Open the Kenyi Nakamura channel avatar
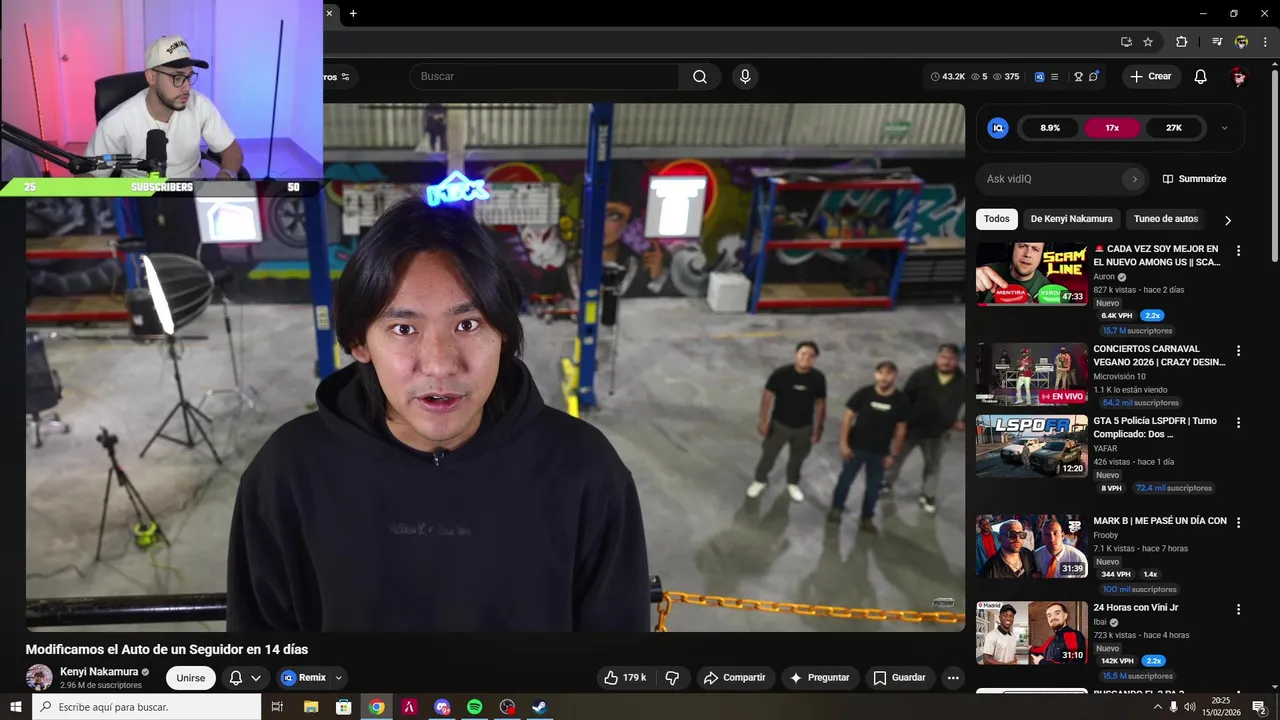The height and width of the screenshot is (720, 1280). click(39, 677)
